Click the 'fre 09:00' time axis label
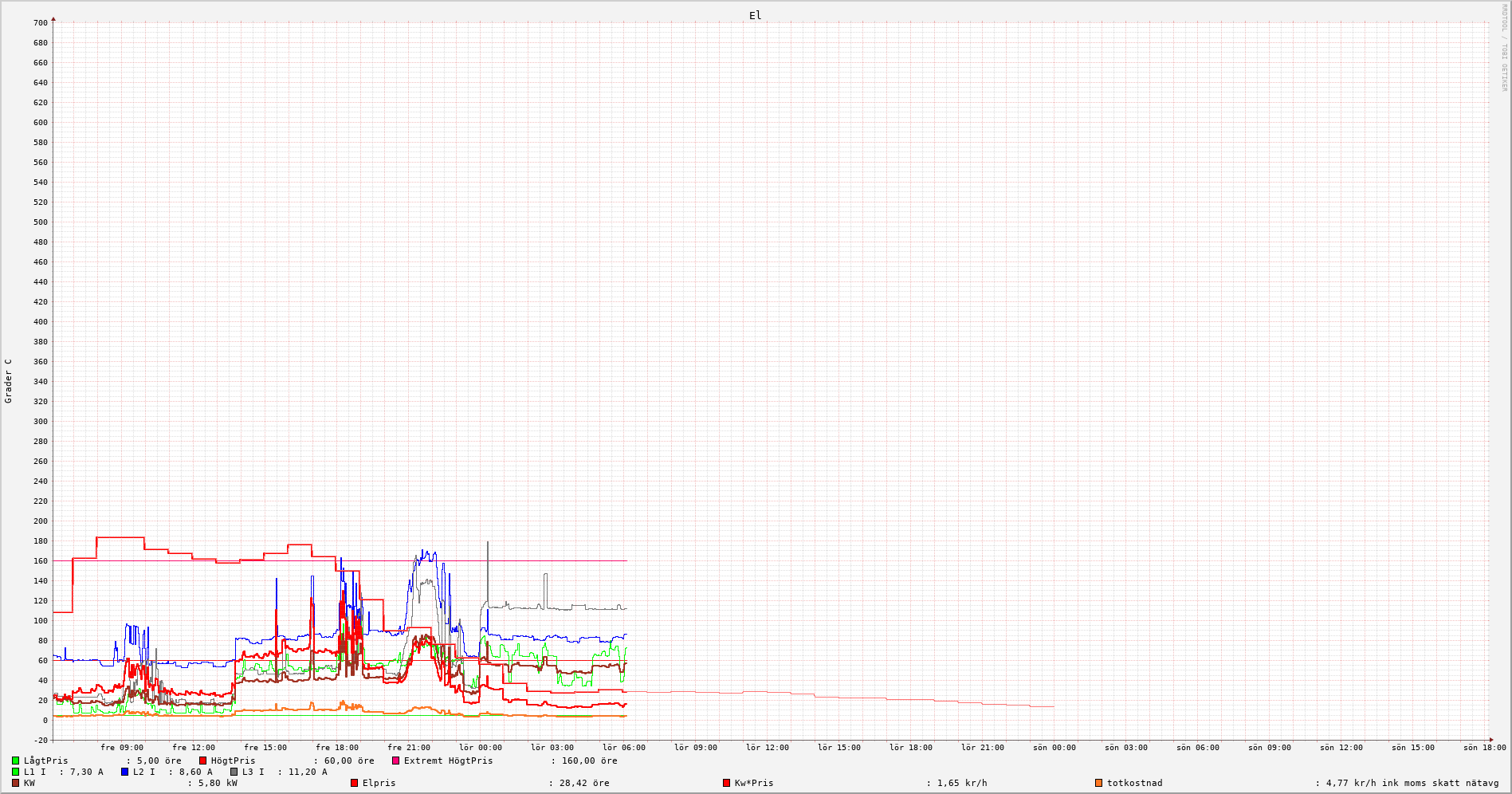Viewport: 1512px width, 794px height. (x=122, y=748)
